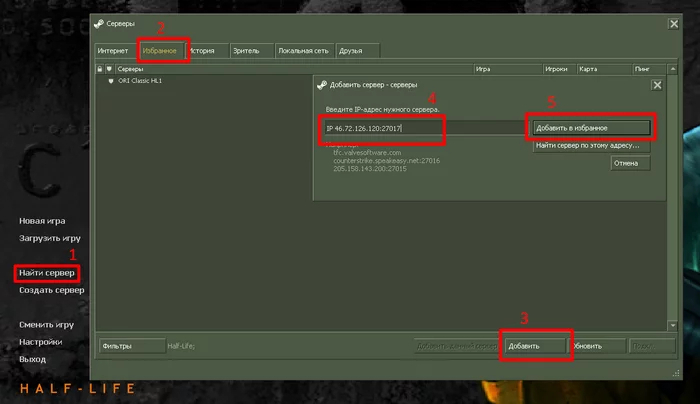Click Найти сервер по этому адресу button
This screenshot has width=700, height=404.
[592, 146]
